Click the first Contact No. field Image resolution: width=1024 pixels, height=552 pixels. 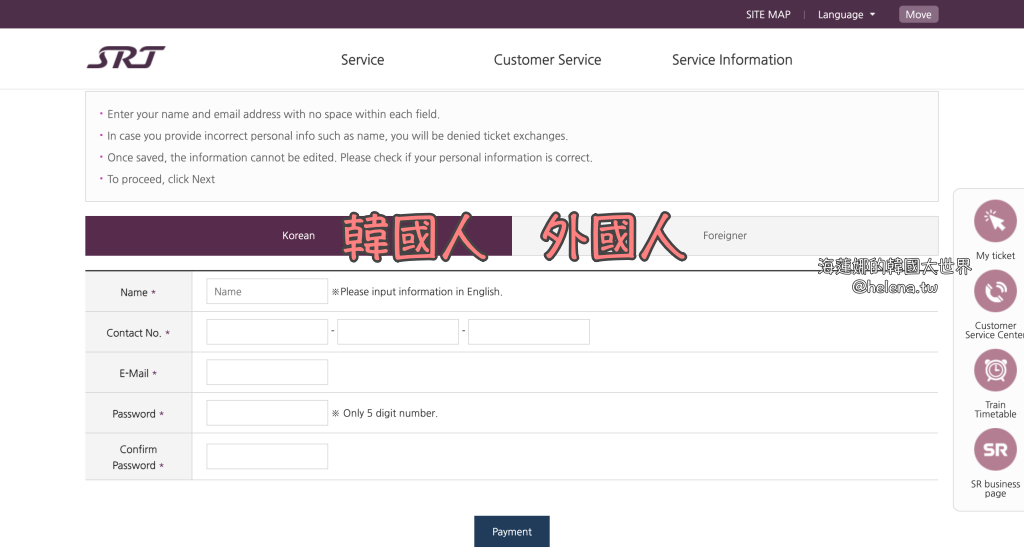pyautogui.click(x=267, y=332)
